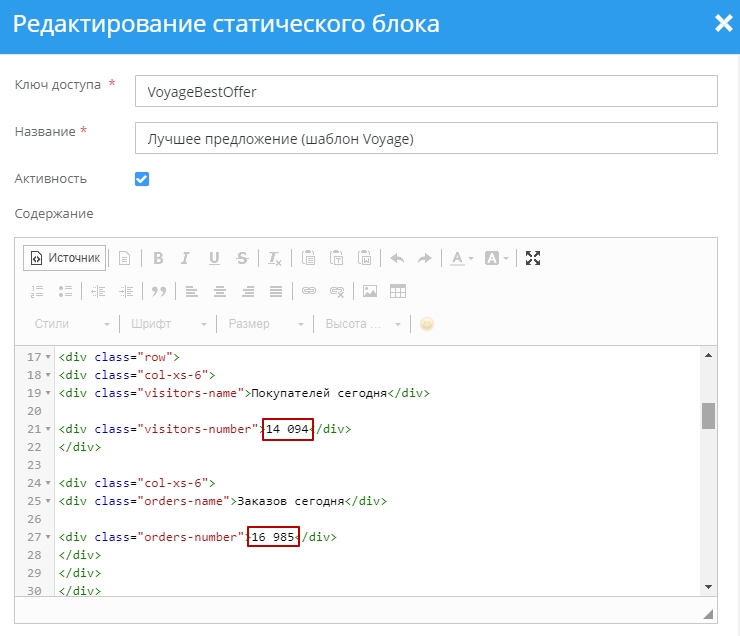Viewport: 740px width, 636px height.
Task: Collapse code fold arrow on line 17
Action: 49,357
